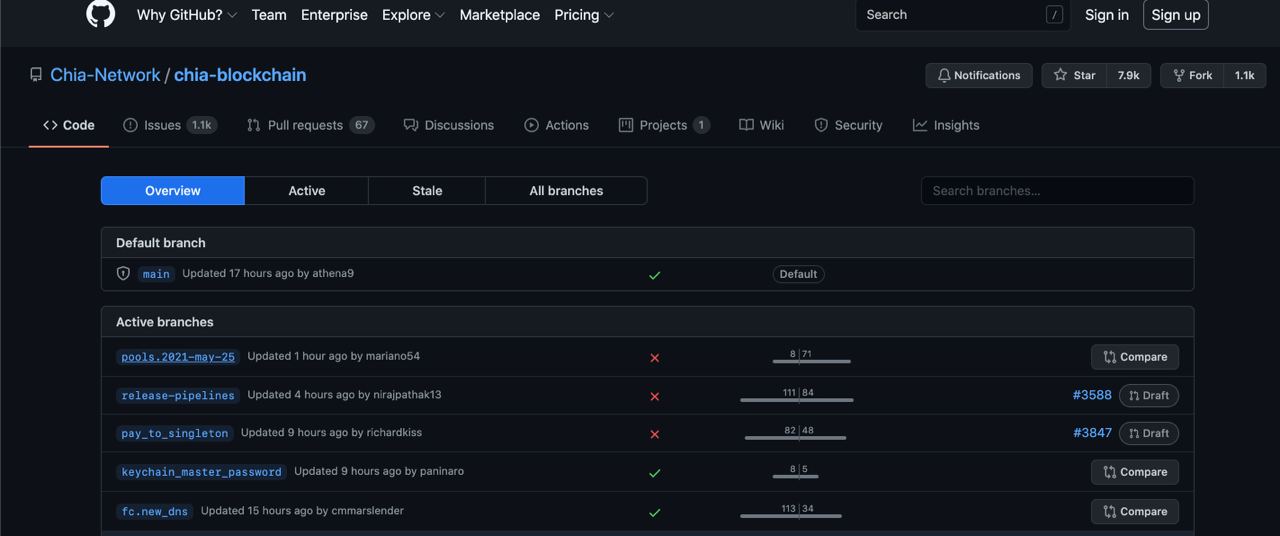Click the repository book icon beside Chia-Network
This screenshot has width=1280, height=536.
(36, 75)
